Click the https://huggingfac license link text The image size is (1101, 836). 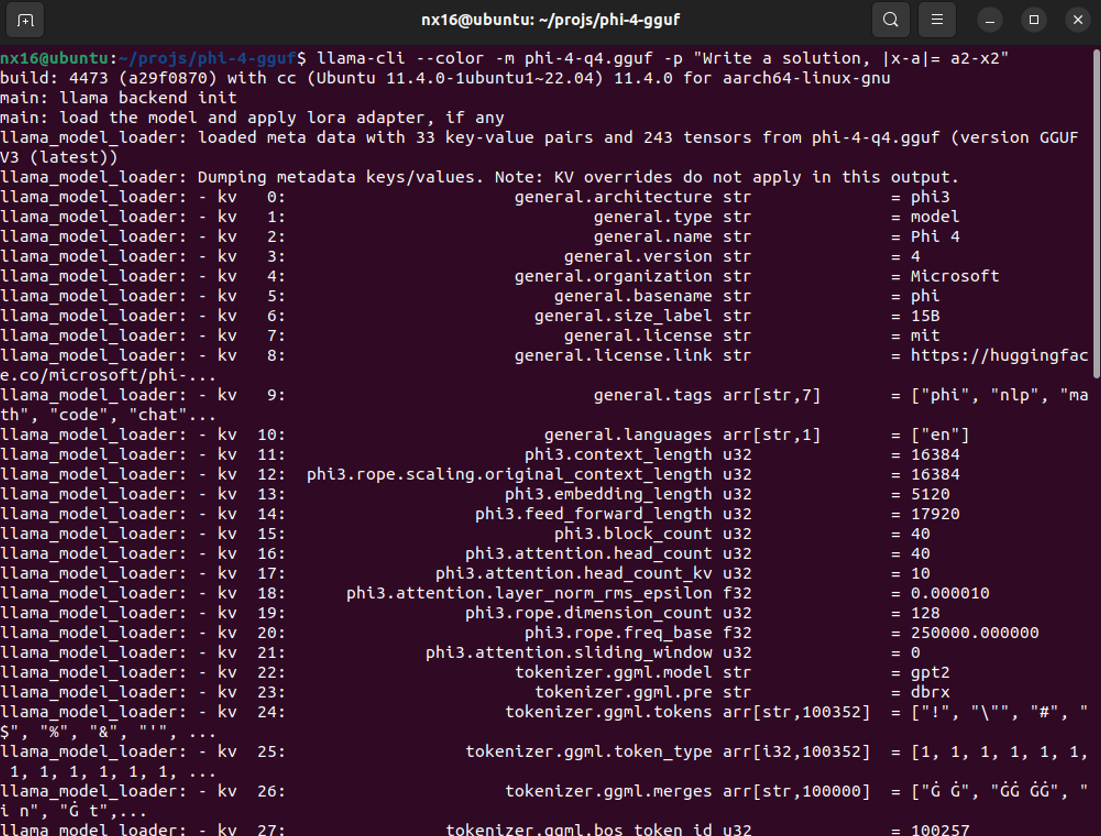[999, 355]
